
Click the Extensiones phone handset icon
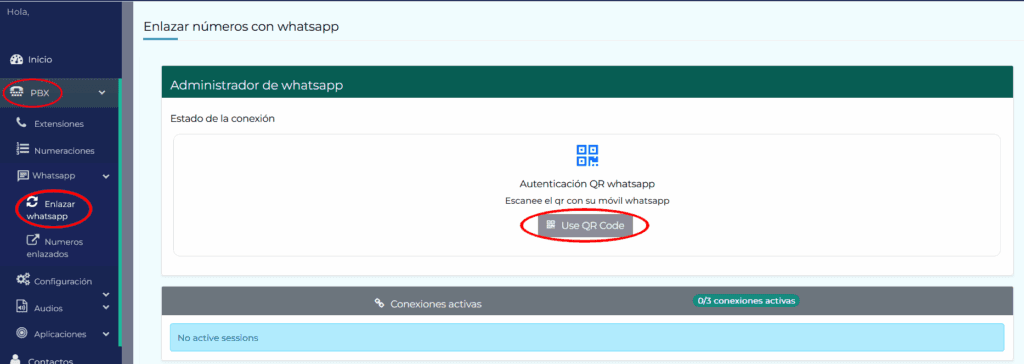coord(22,122)
